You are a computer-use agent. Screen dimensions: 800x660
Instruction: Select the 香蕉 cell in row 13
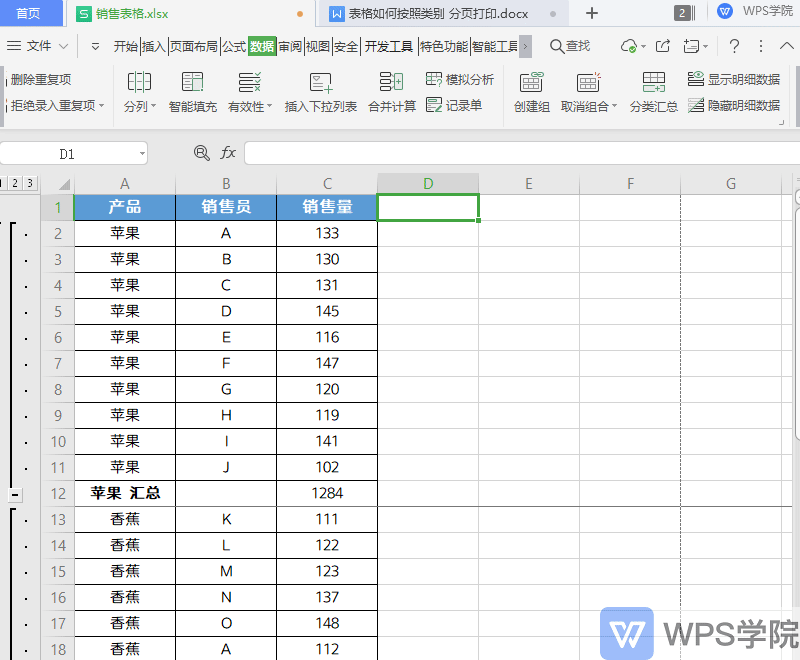click(x=125, y=519)
